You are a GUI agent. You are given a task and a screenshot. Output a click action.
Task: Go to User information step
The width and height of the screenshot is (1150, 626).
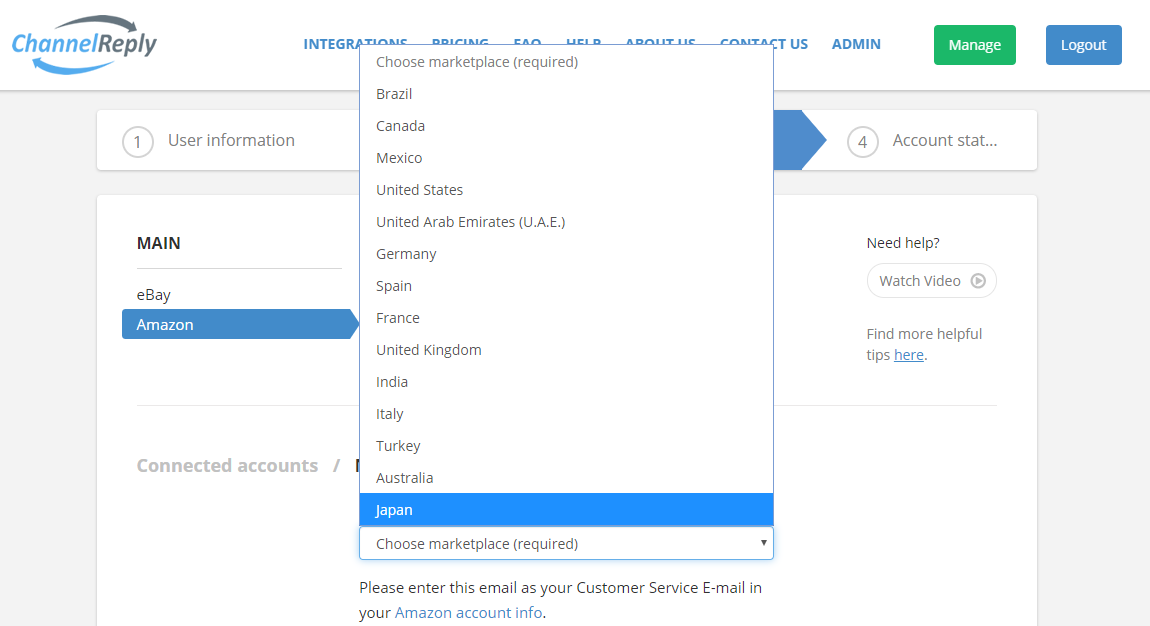point(231,140)
